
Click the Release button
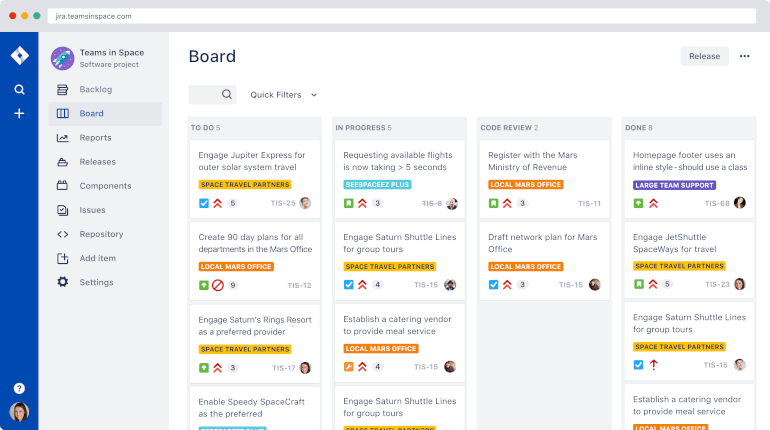[704, 56]
